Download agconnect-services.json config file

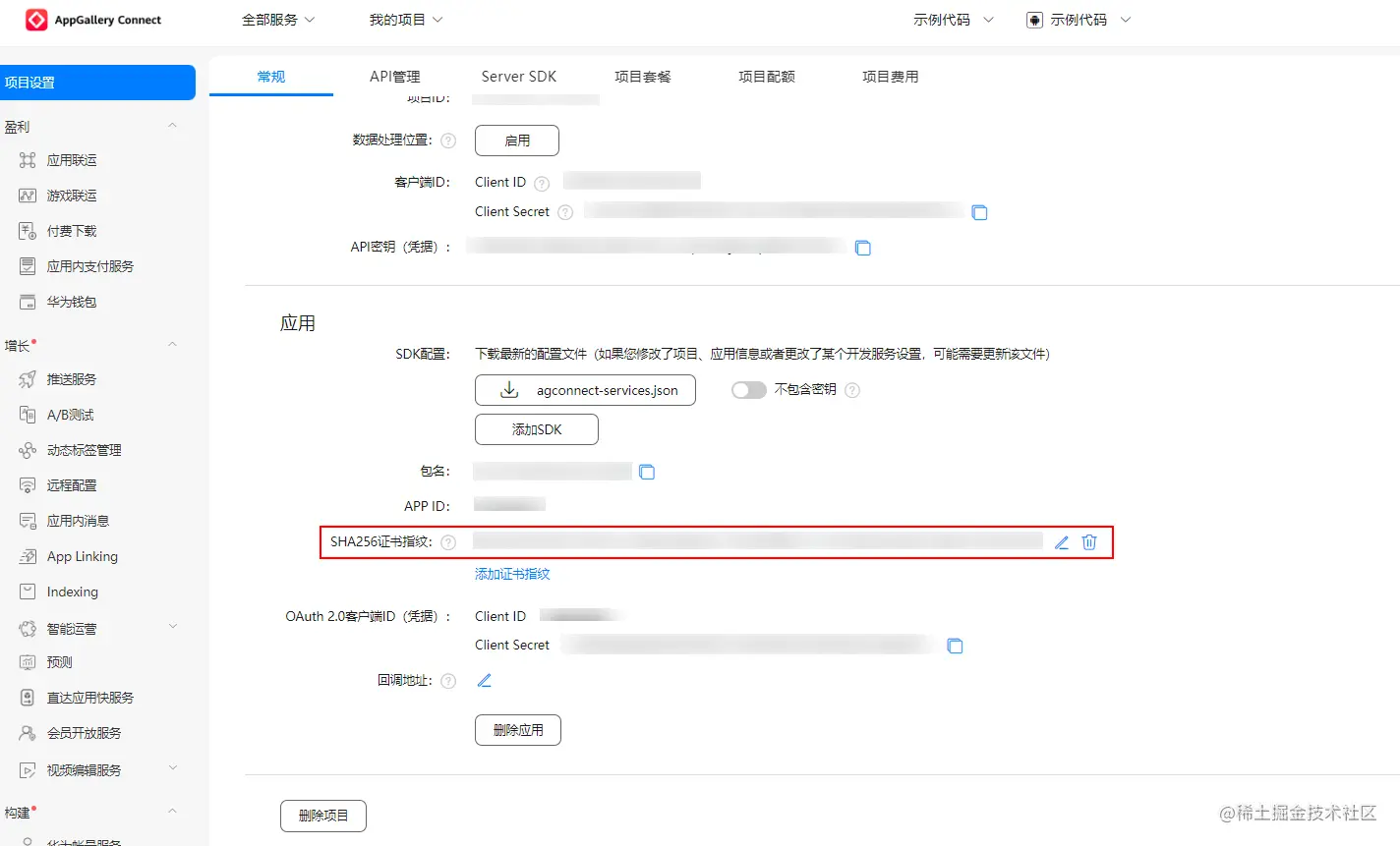coord(585,390)
